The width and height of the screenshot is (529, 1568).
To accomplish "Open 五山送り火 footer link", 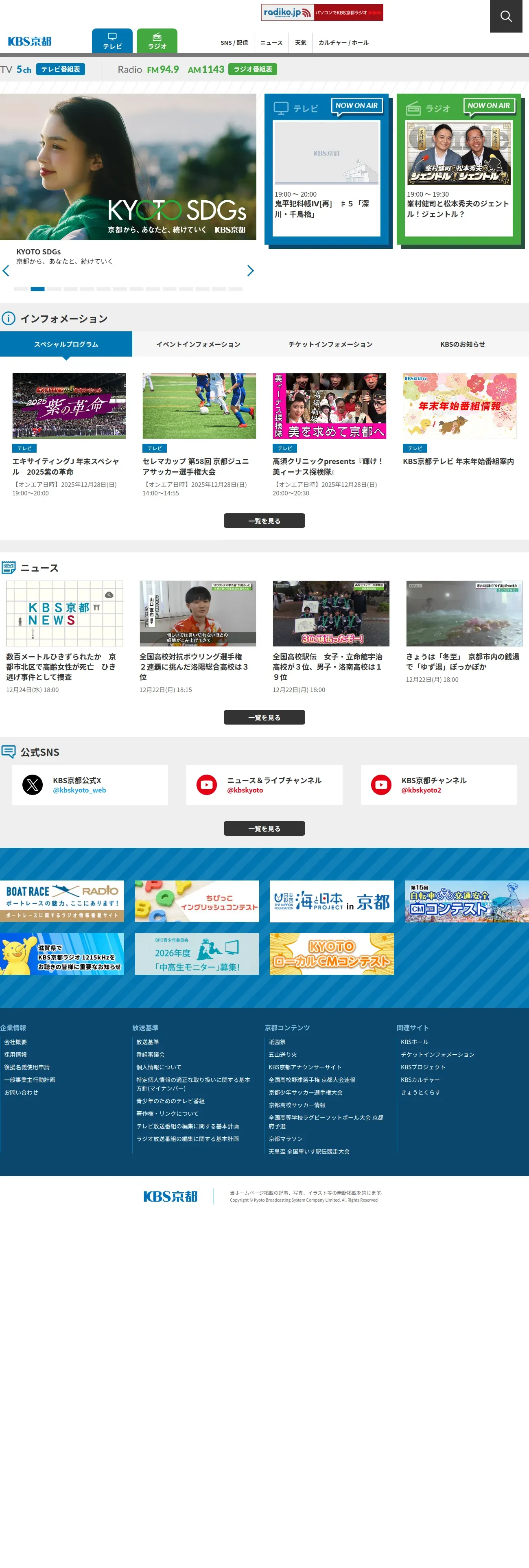I will coord(283,1055).
